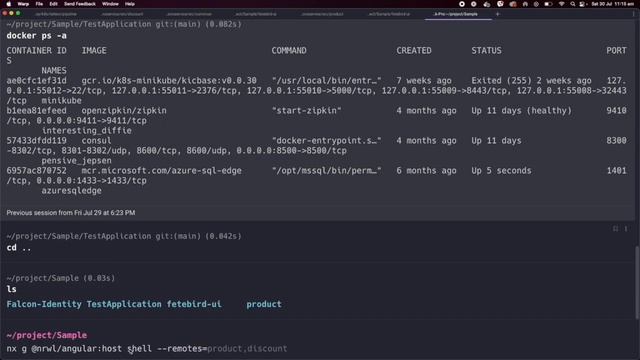Click the minikube container name
The image size is (640, 360).
pyautogui.click(x=61, y=100)
